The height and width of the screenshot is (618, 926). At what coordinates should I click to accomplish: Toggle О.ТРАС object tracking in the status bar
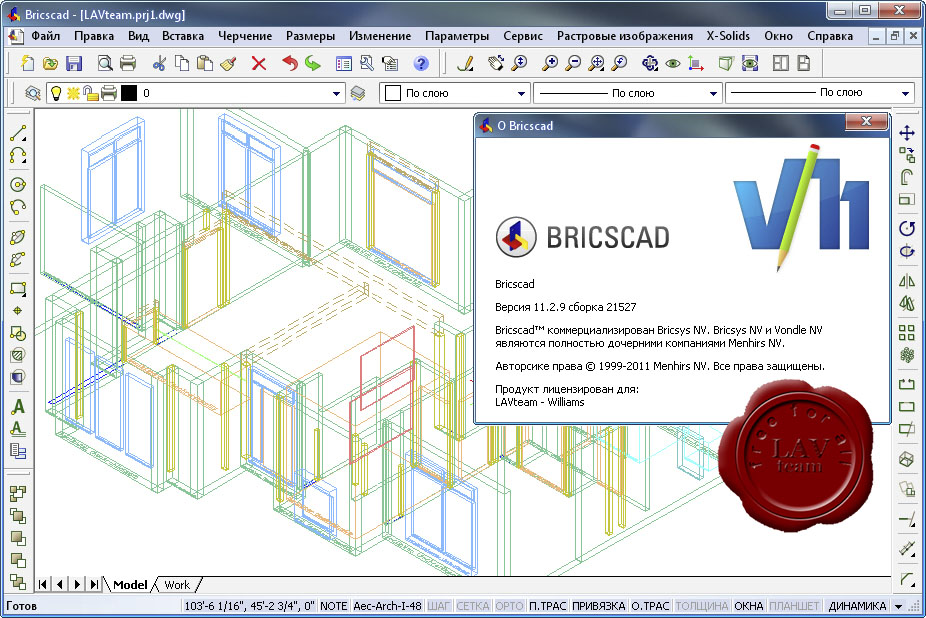pos(650,606)
